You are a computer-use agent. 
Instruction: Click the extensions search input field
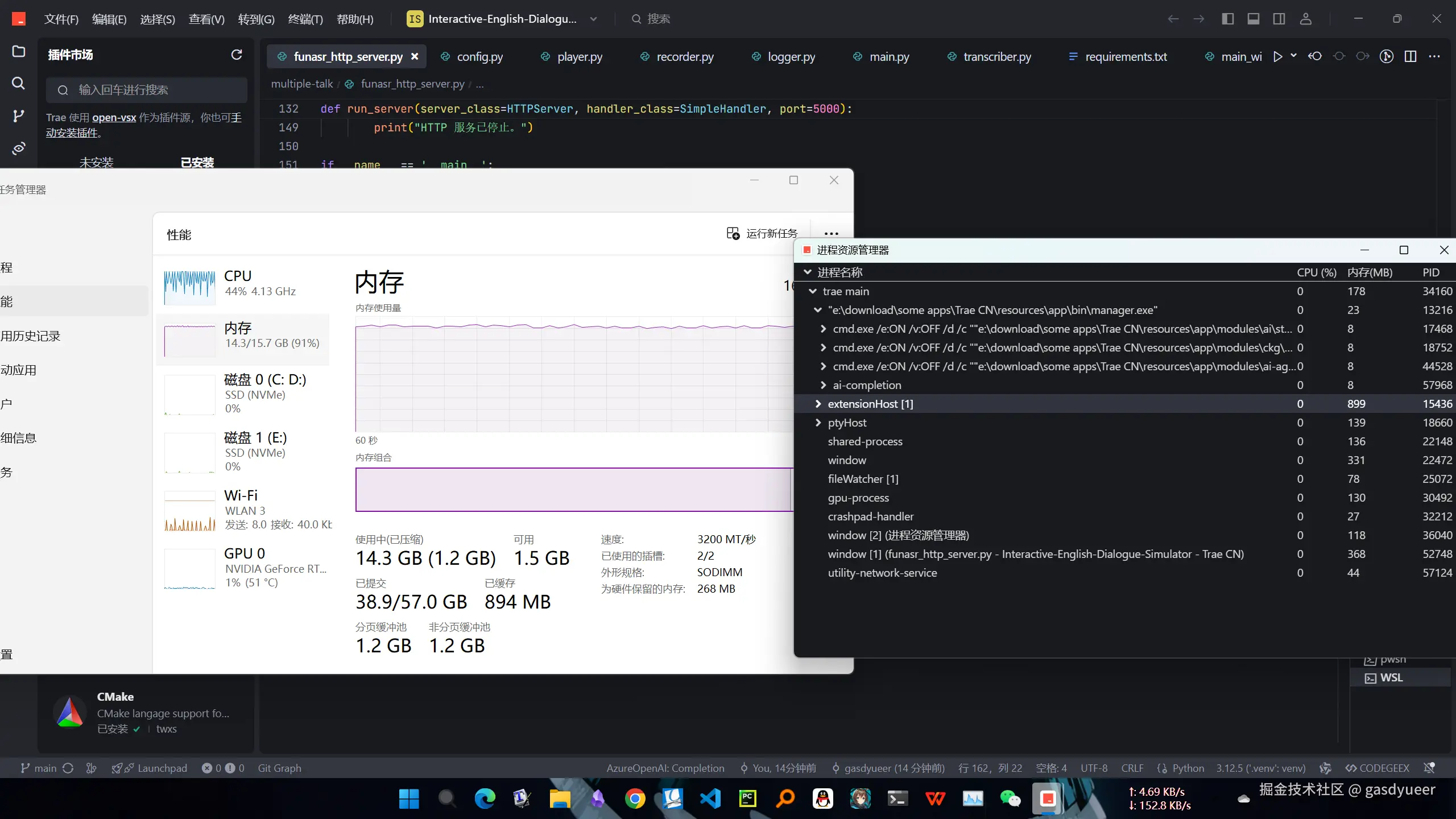146,89
